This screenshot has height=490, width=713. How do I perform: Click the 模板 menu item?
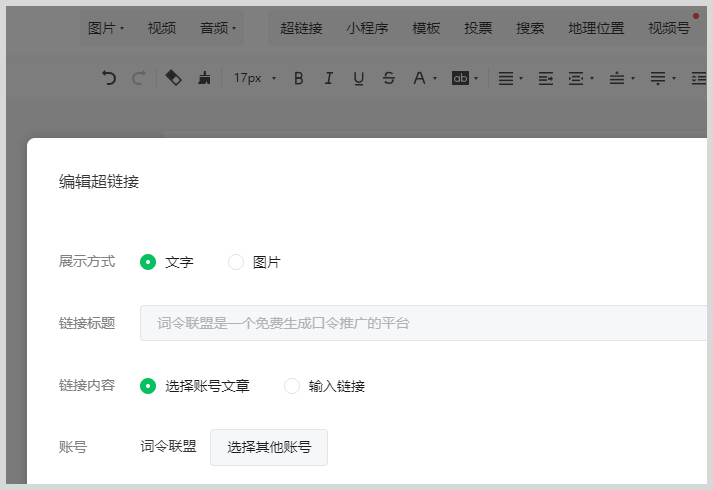click(426, 28)
